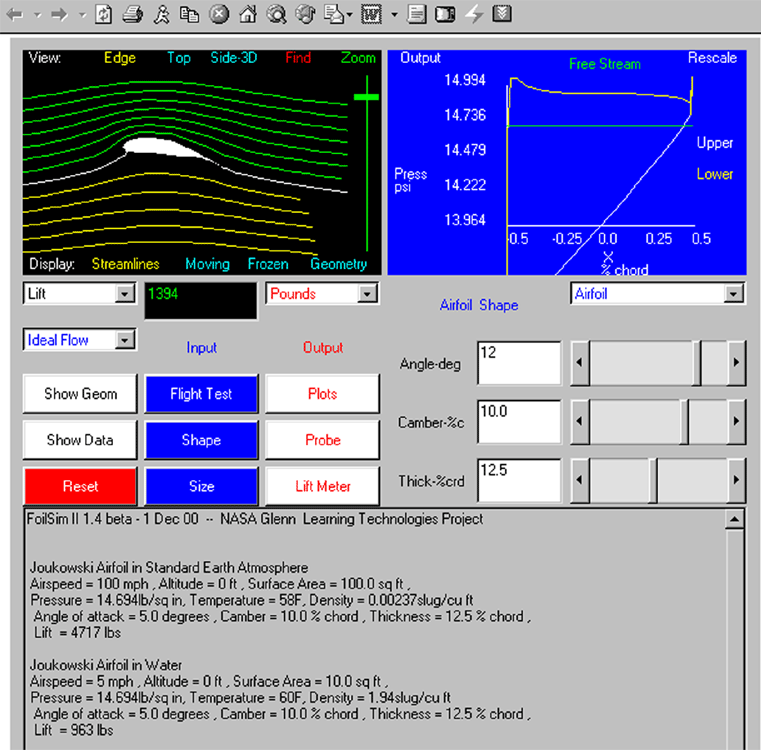Image resolution: width=761 pixels, height=750 pixels.
Task: Click the Thickness slider thumb
Action: pos(653,481)
